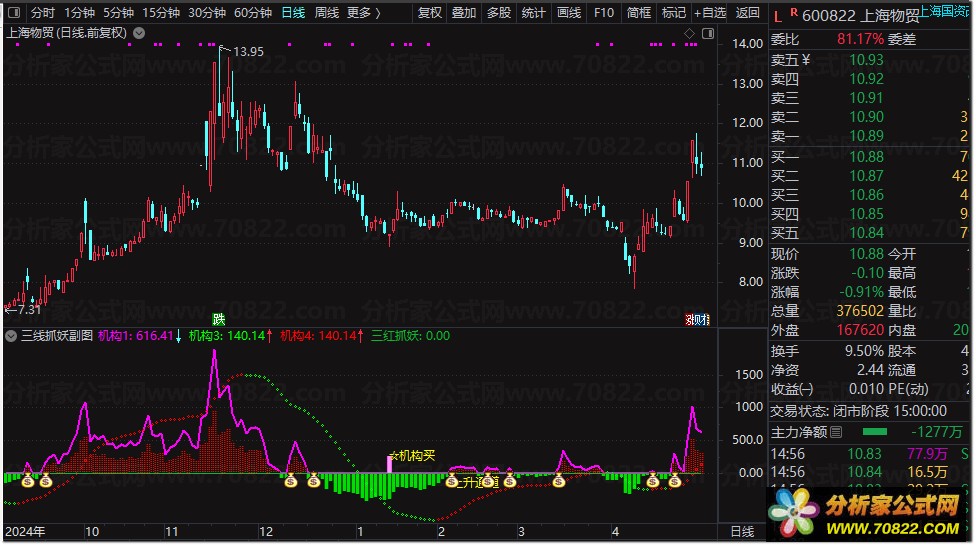The width and height of the screenshot is (976, 545).
Task: Click the ☆机构买 signal label
Action: point(411,455)
